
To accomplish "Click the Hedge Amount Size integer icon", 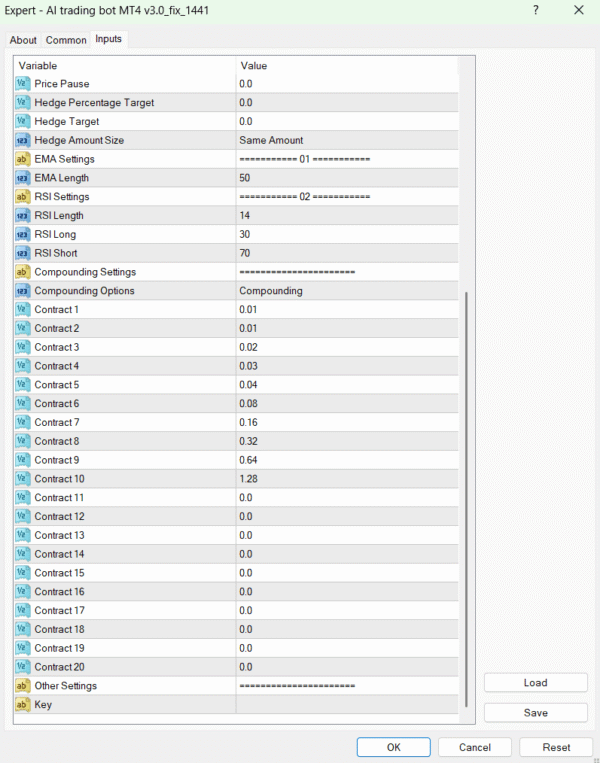I will [22, 140].
